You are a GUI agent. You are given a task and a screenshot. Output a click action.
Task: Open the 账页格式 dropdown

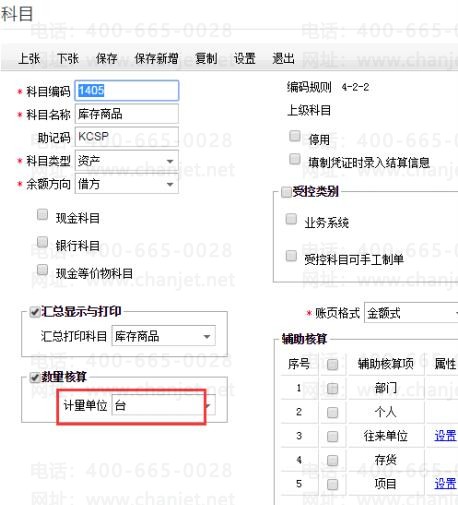pyautogui.click(x=411, y=313)
